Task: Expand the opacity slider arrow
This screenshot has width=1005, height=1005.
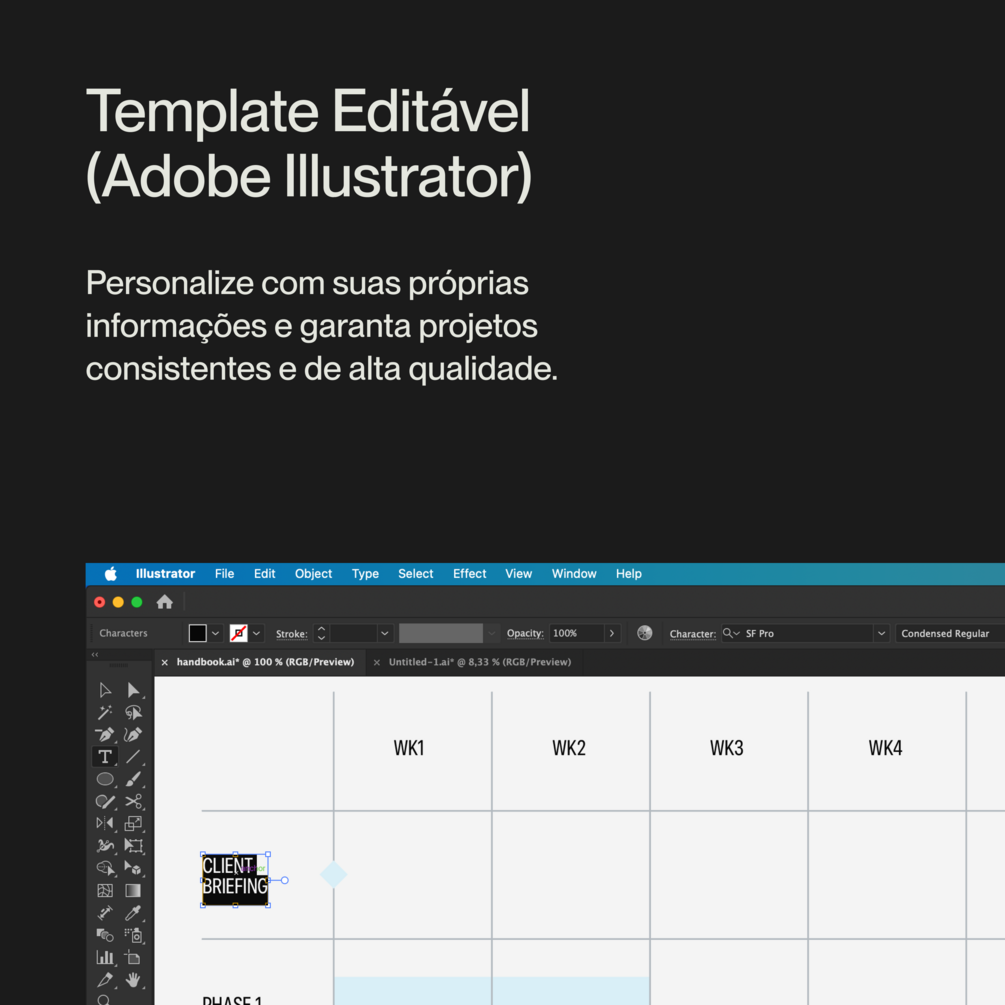Action: point(612,633)
